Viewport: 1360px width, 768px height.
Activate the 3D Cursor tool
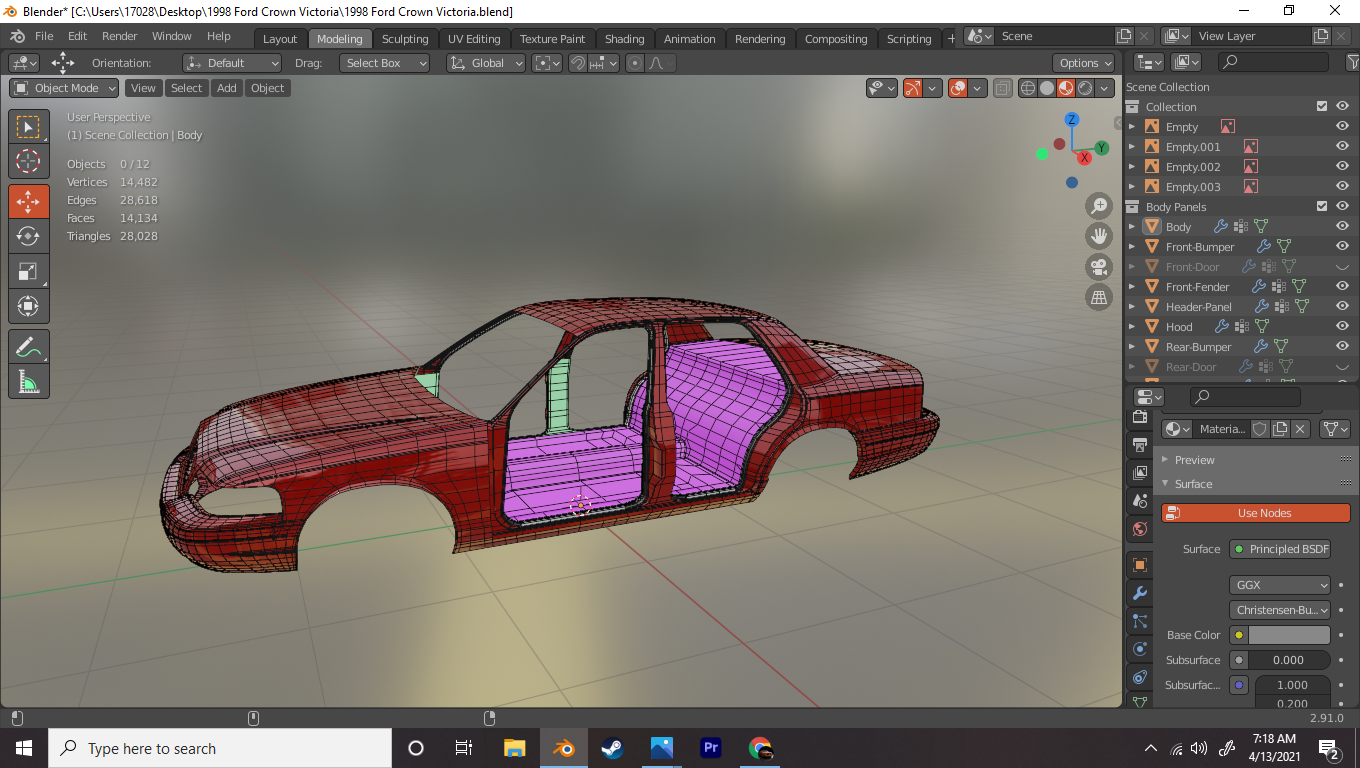pos(29,161)
